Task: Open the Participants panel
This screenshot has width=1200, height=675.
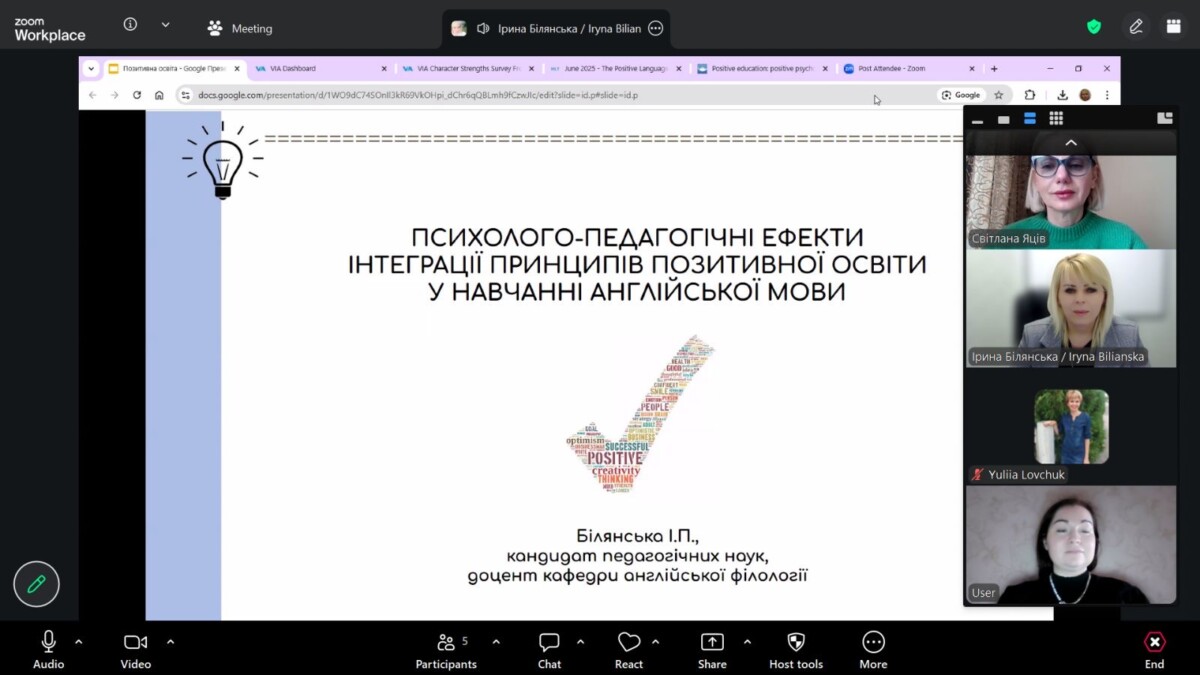Action: [446, 649]
